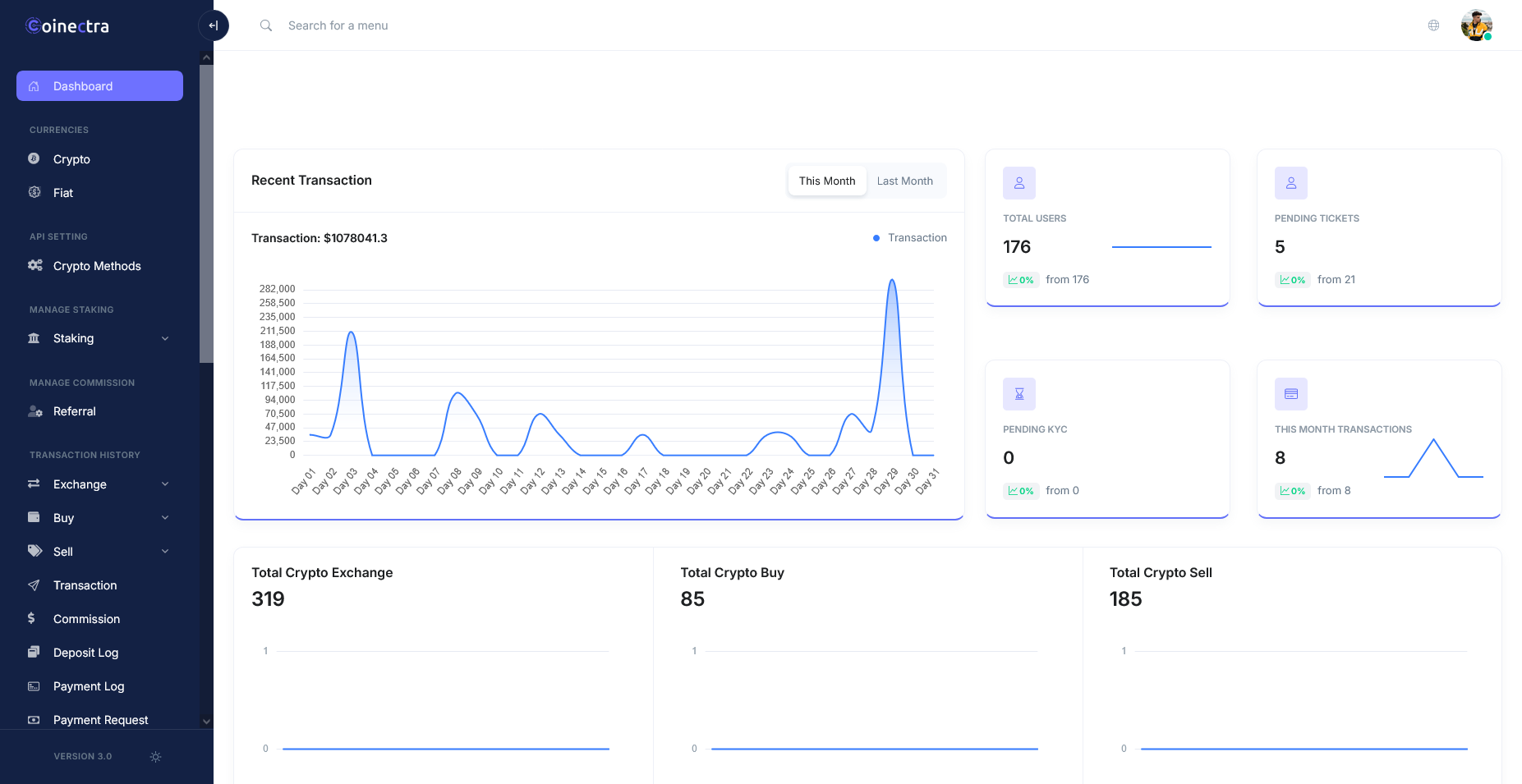Expand the Staking submenu chevron
The height and width of the screenshot is (784, 1522).
click(x=165, y=338)
